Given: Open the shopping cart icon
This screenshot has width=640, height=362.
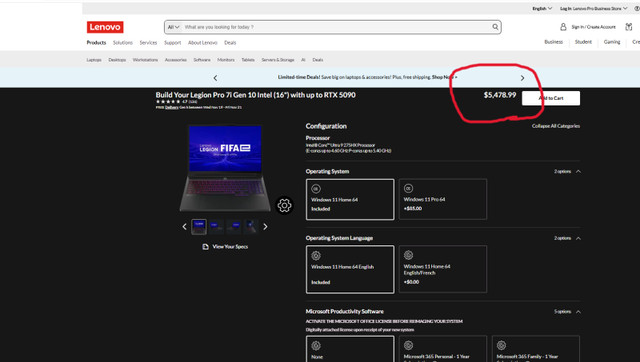Looking at the screenshot, I should [629, 27].
